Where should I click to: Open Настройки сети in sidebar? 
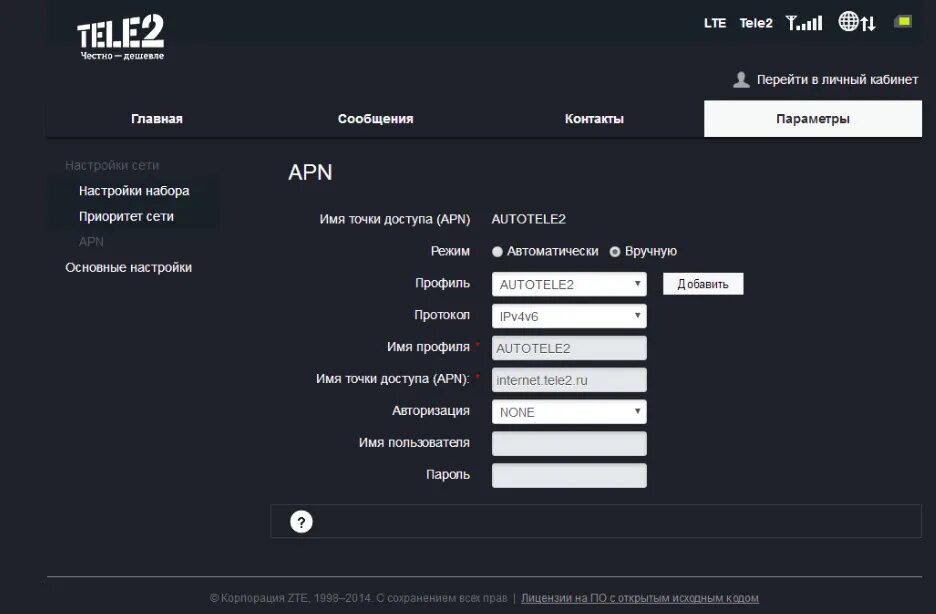coord(112,165)
